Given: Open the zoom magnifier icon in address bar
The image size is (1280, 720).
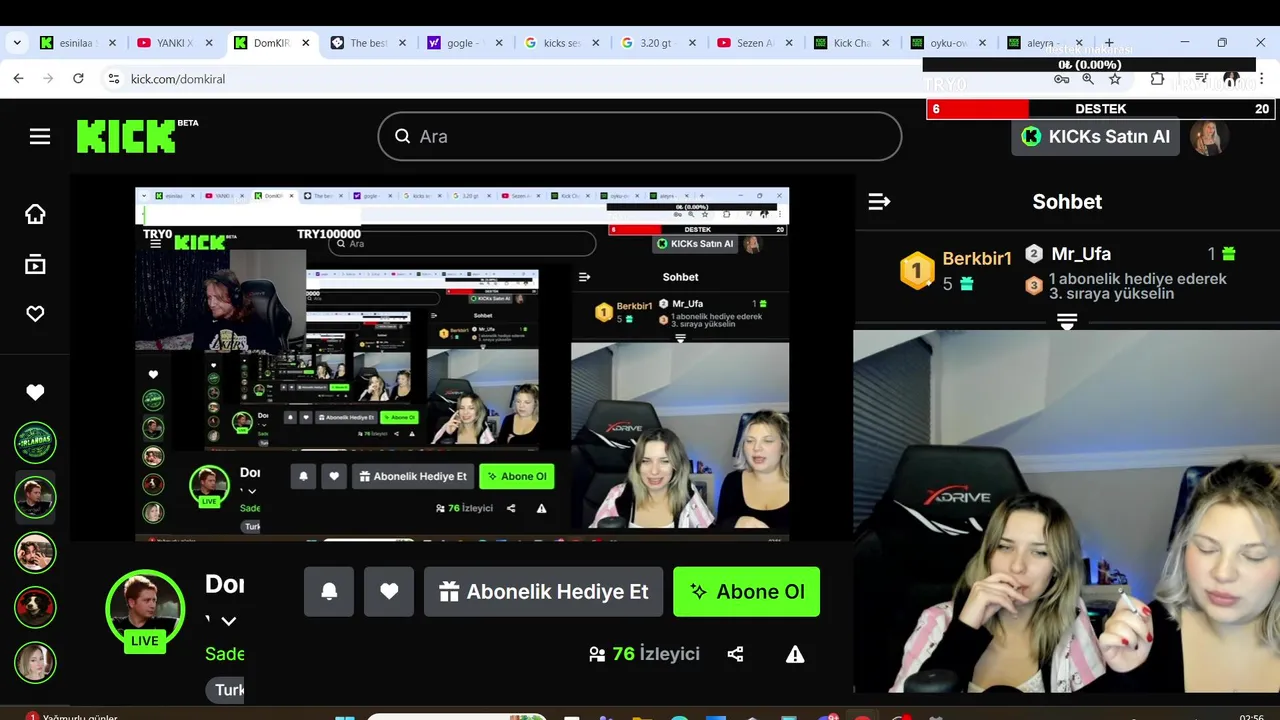Looking at the screenshot, I should click(x=1088, y=79).
